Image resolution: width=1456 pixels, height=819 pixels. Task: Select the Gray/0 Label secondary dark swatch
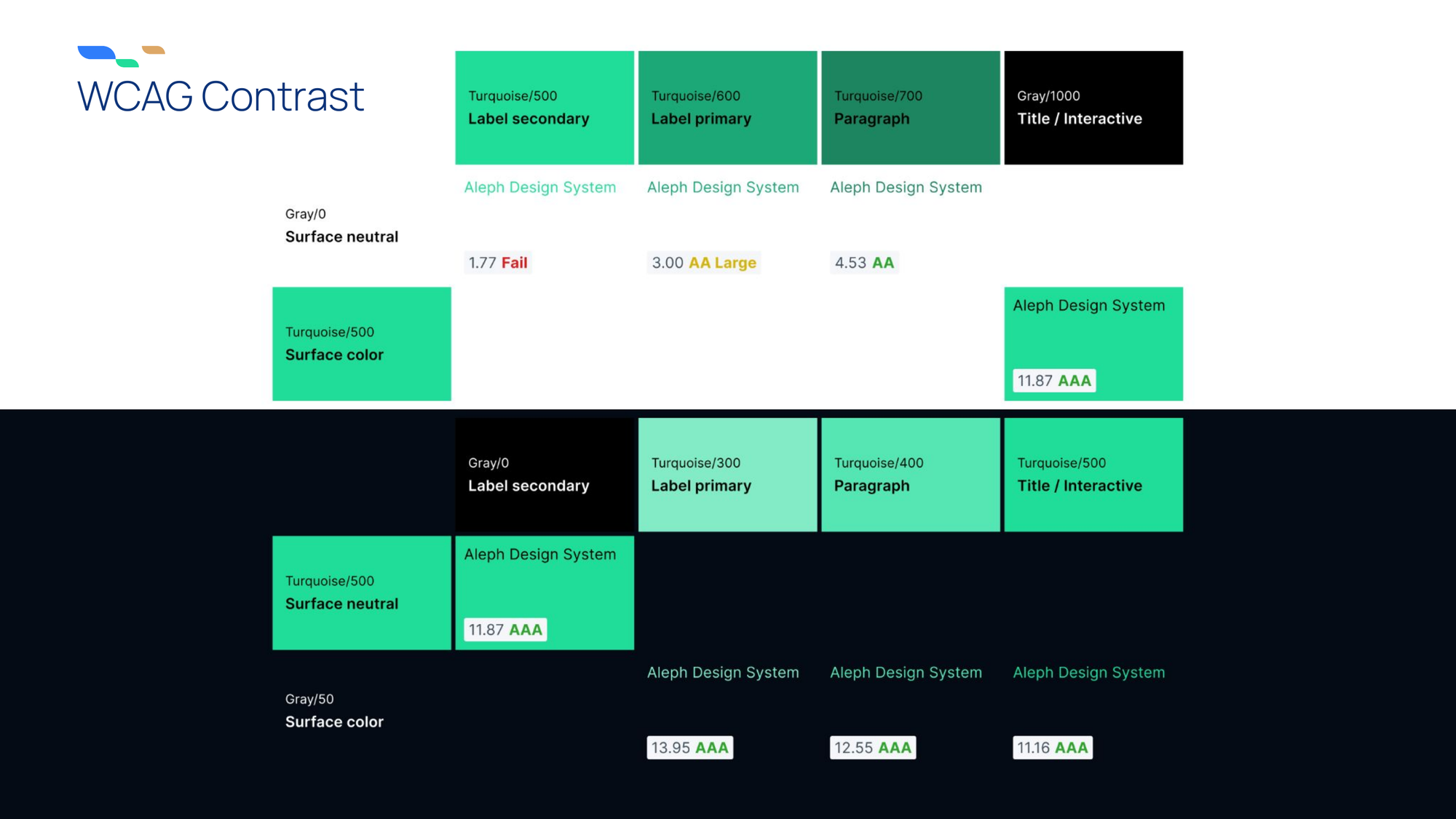[x=545, y=475]
